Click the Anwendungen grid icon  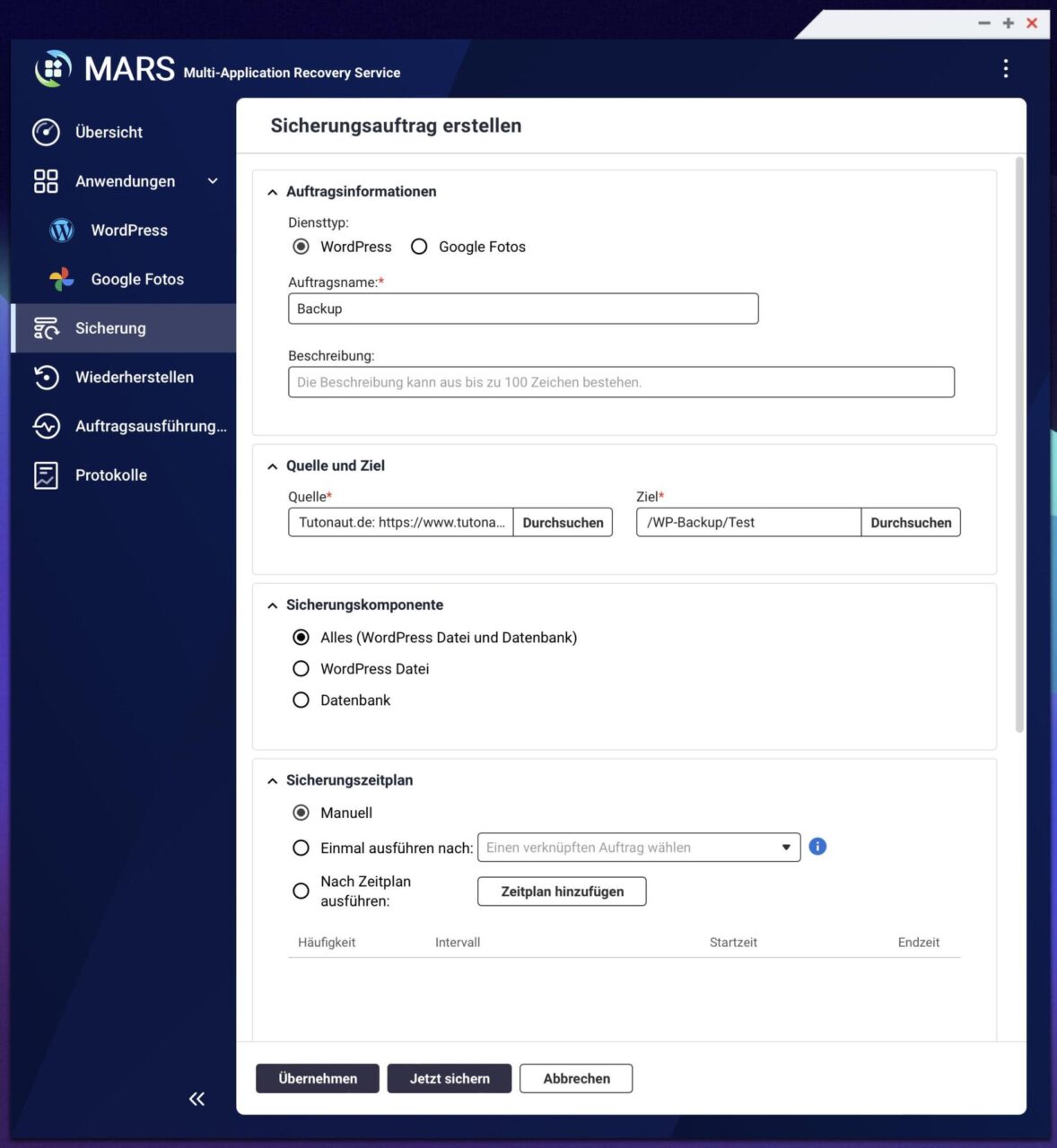46,181
